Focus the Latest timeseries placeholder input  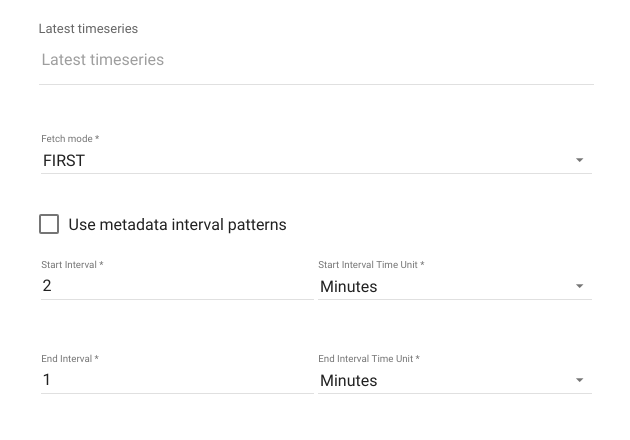point(316,60)
